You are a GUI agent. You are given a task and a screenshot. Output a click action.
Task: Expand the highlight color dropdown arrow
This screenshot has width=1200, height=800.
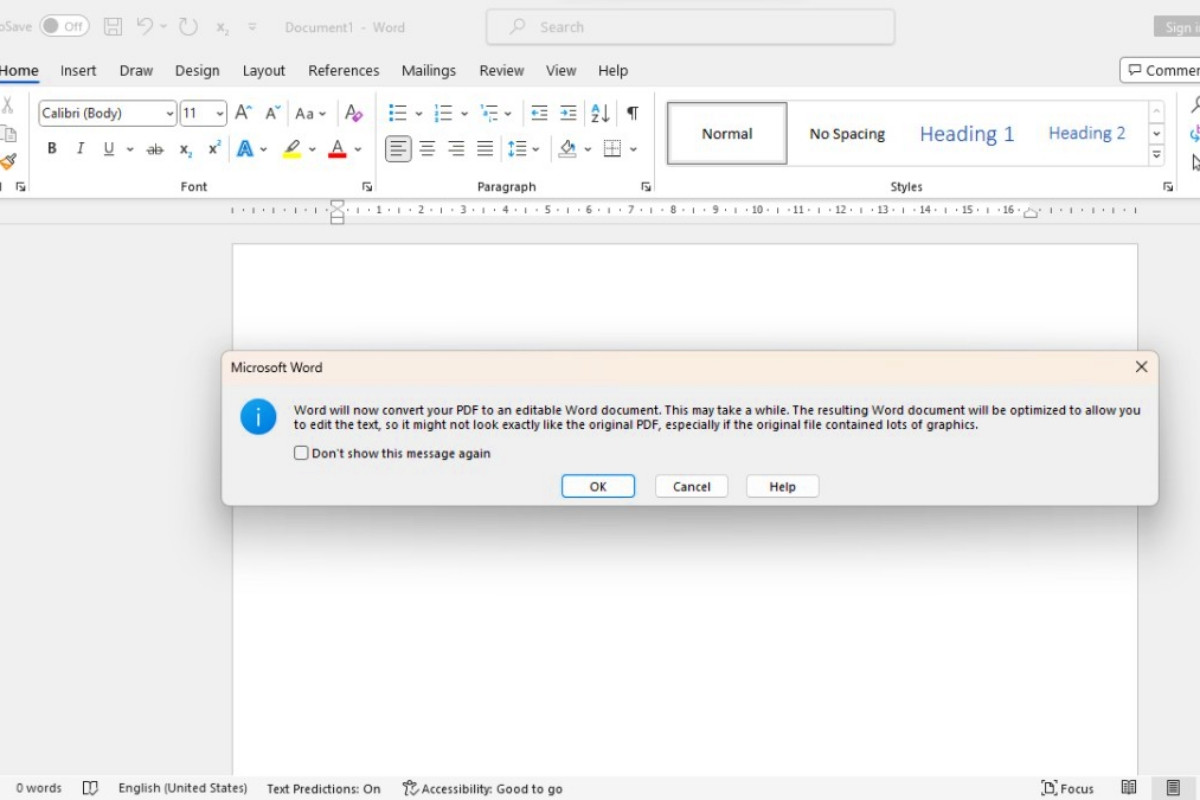pos(312,149)
